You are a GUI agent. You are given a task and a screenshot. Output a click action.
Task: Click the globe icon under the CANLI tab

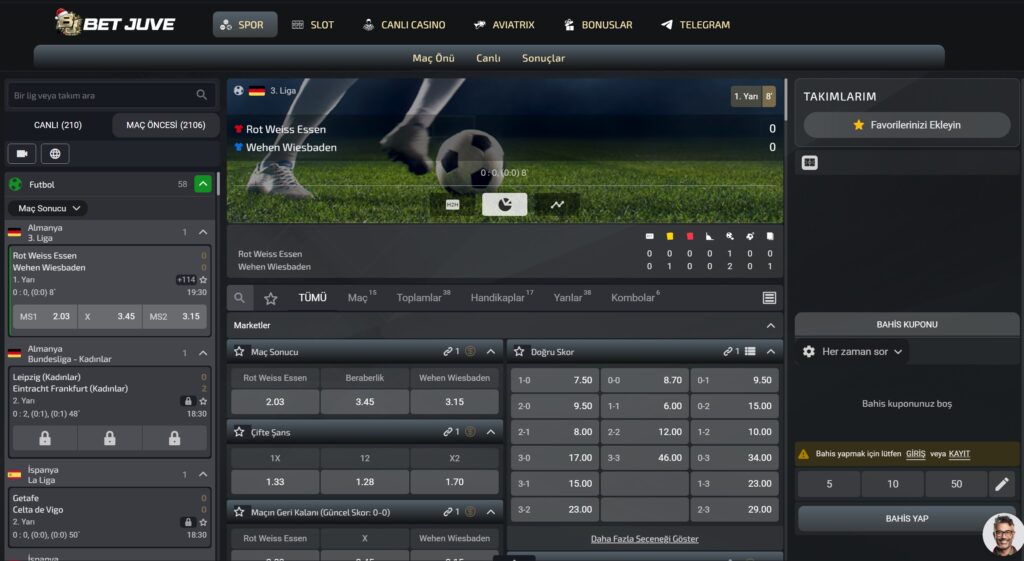click(x=55, y=153)
